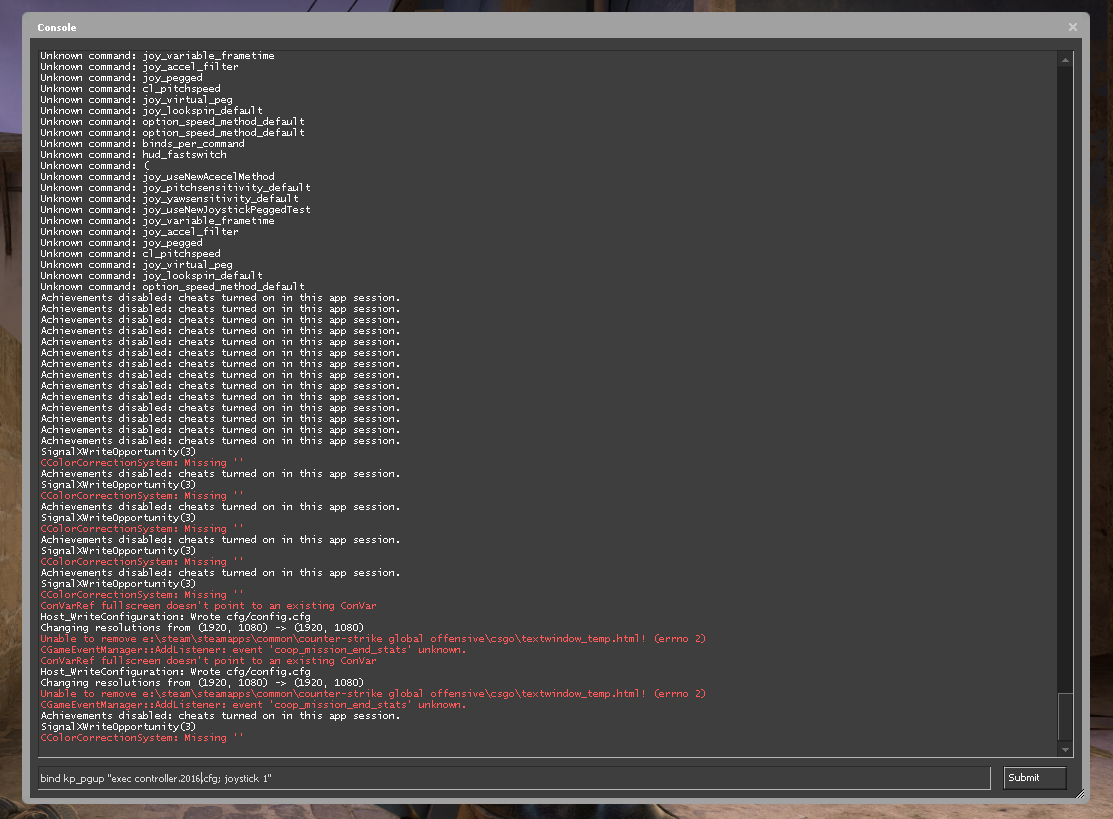Focus the console command input field

pyautogui.click(x=515, y=778)
